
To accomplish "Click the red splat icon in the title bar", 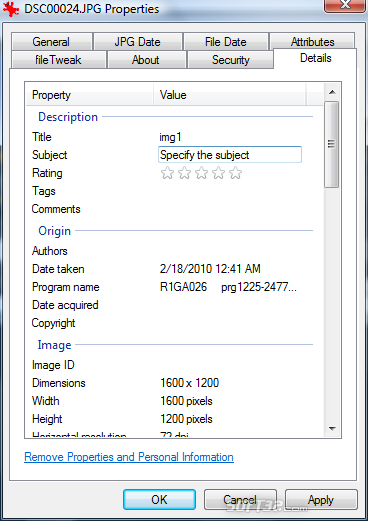I will click(11, 9).
